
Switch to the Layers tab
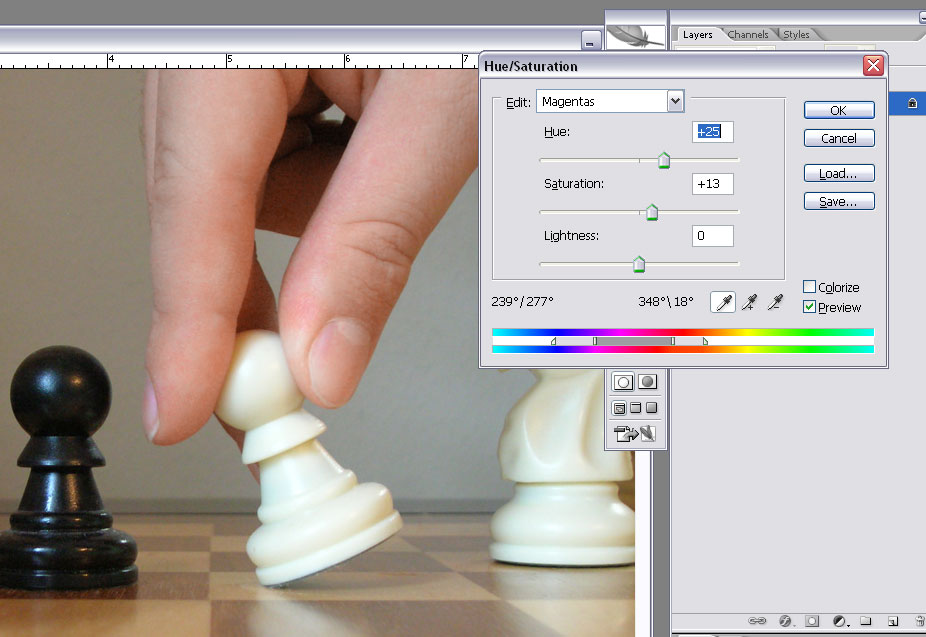pyautogui.click(x=697, y=35)
